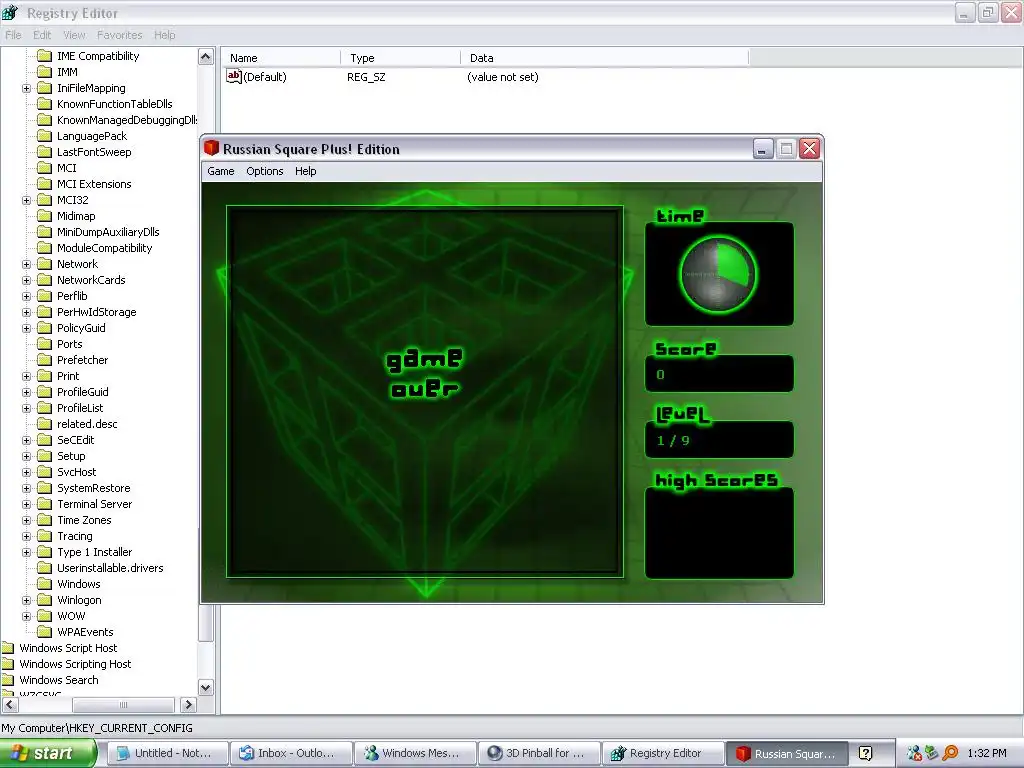Open the Game menu in Russian Square
The width and height of the screenshot is (1024, 768).
(x=221, y=171)
